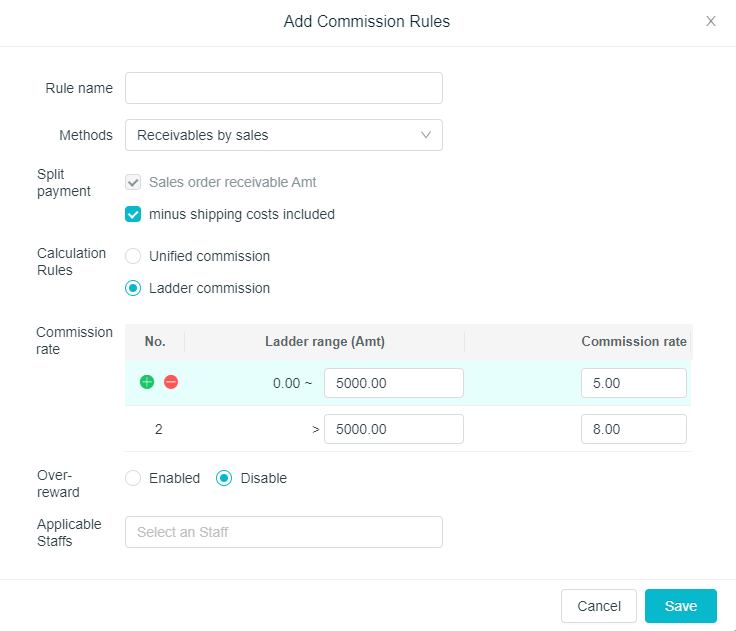Expand the Methods dropdown arrow
This screenshot has height=631, width=736.
(x=426, y=135)
